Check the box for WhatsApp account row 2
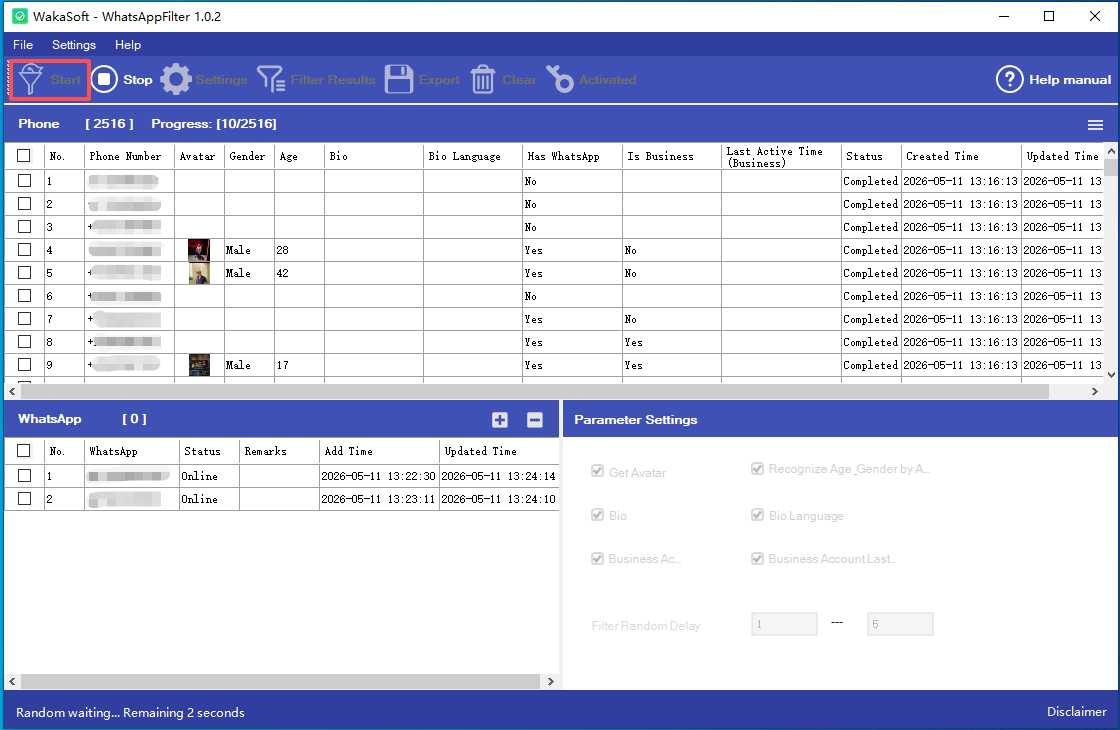The image size is (1120, 730). [24, 499]
